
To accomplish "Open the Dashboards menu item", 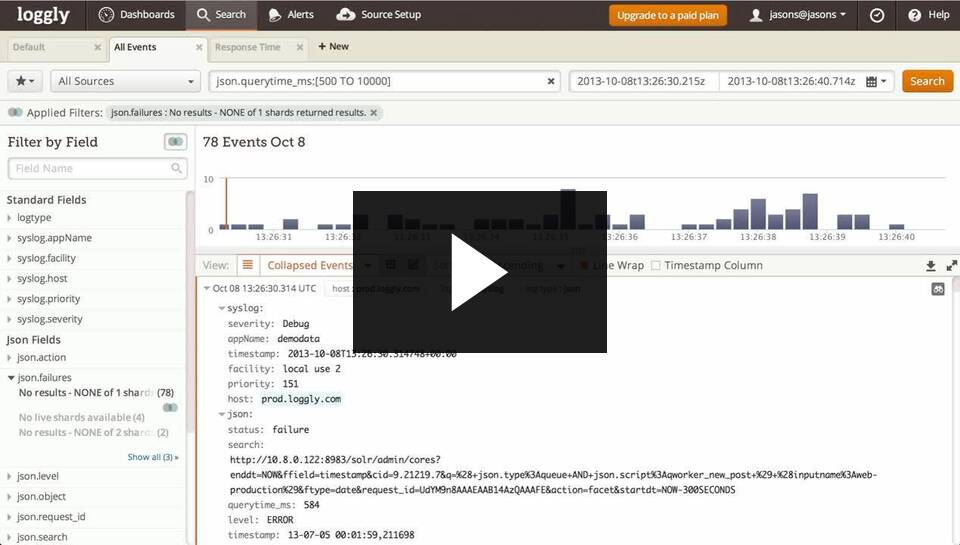I will click(x=137, y=15).
